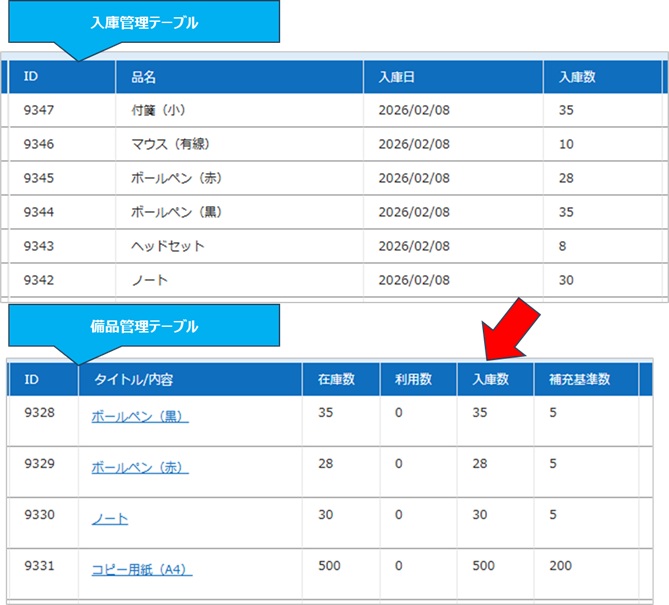Click ID header in 入庫管理テーブル
The image size is (669, 605).
30,77
